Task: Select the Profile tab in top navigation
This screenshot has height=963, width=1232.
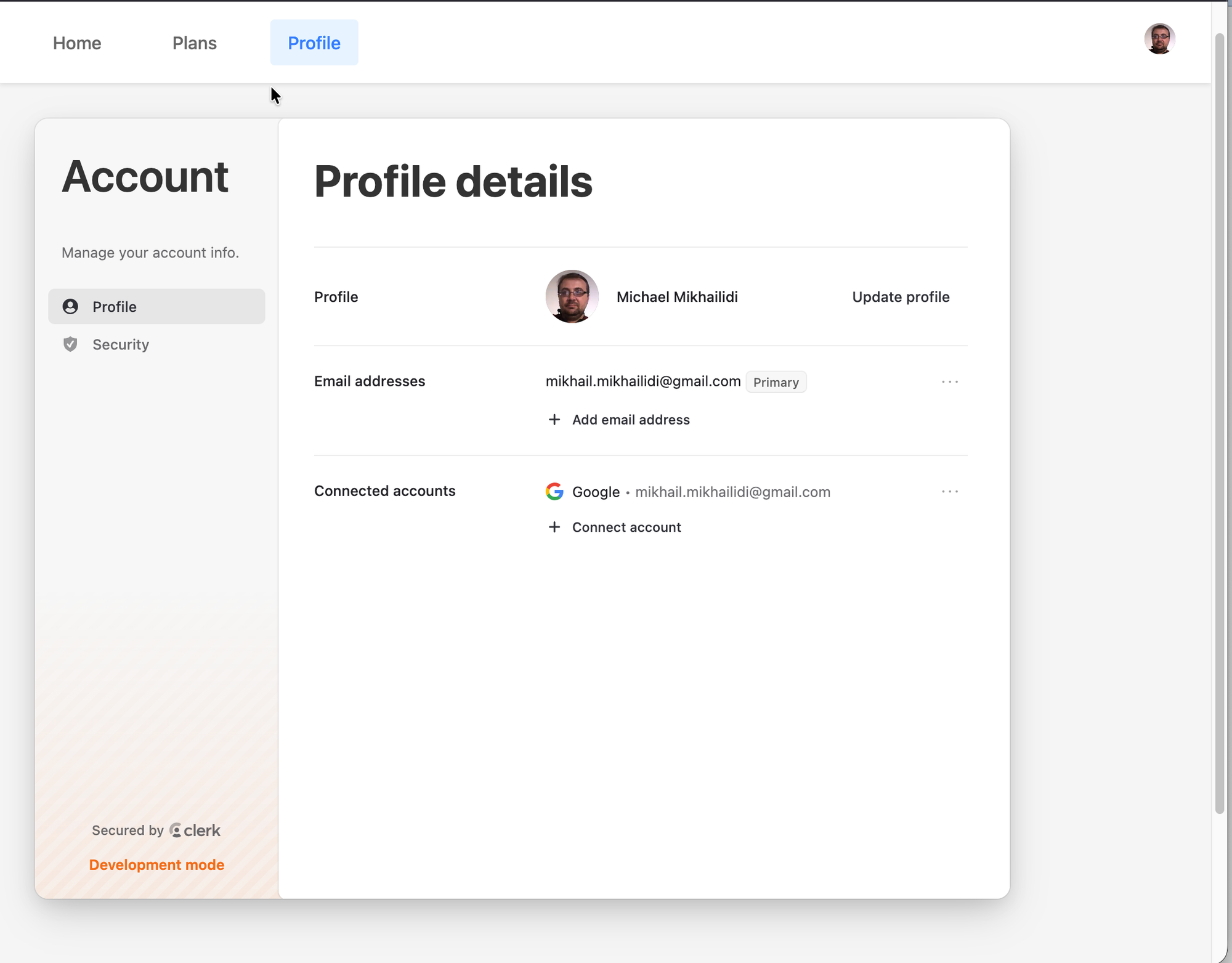Action: [314, 43]
